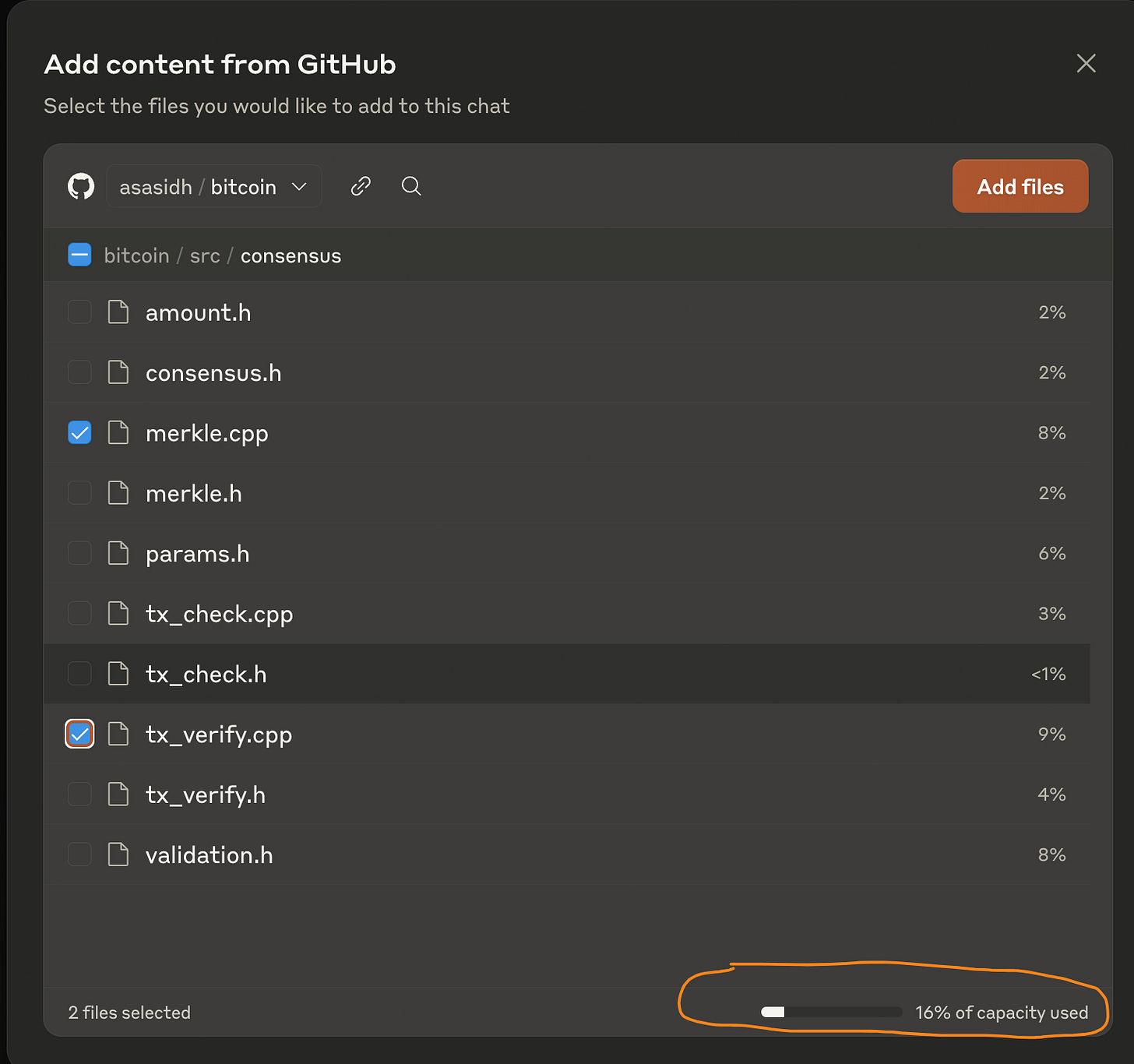The width and height of the screenshot is (1134, 1064).
Task: Open the asasidh / bitcoin repository dropdown
Action: point(198,187)
